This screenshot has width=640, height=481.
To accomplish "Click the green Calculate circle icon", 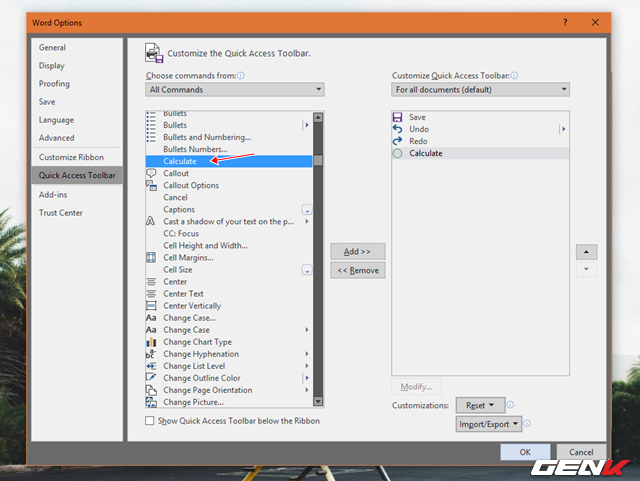I will pos(397,154).
